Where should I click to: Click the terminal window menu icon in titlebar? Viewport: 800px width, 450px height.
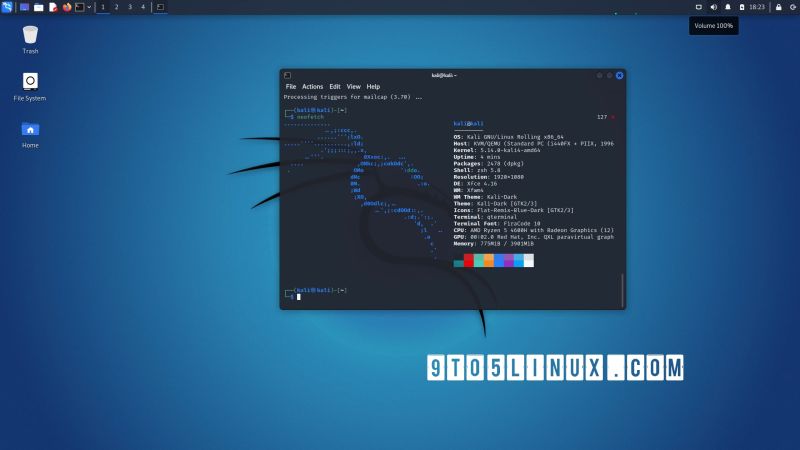point(287,76)
